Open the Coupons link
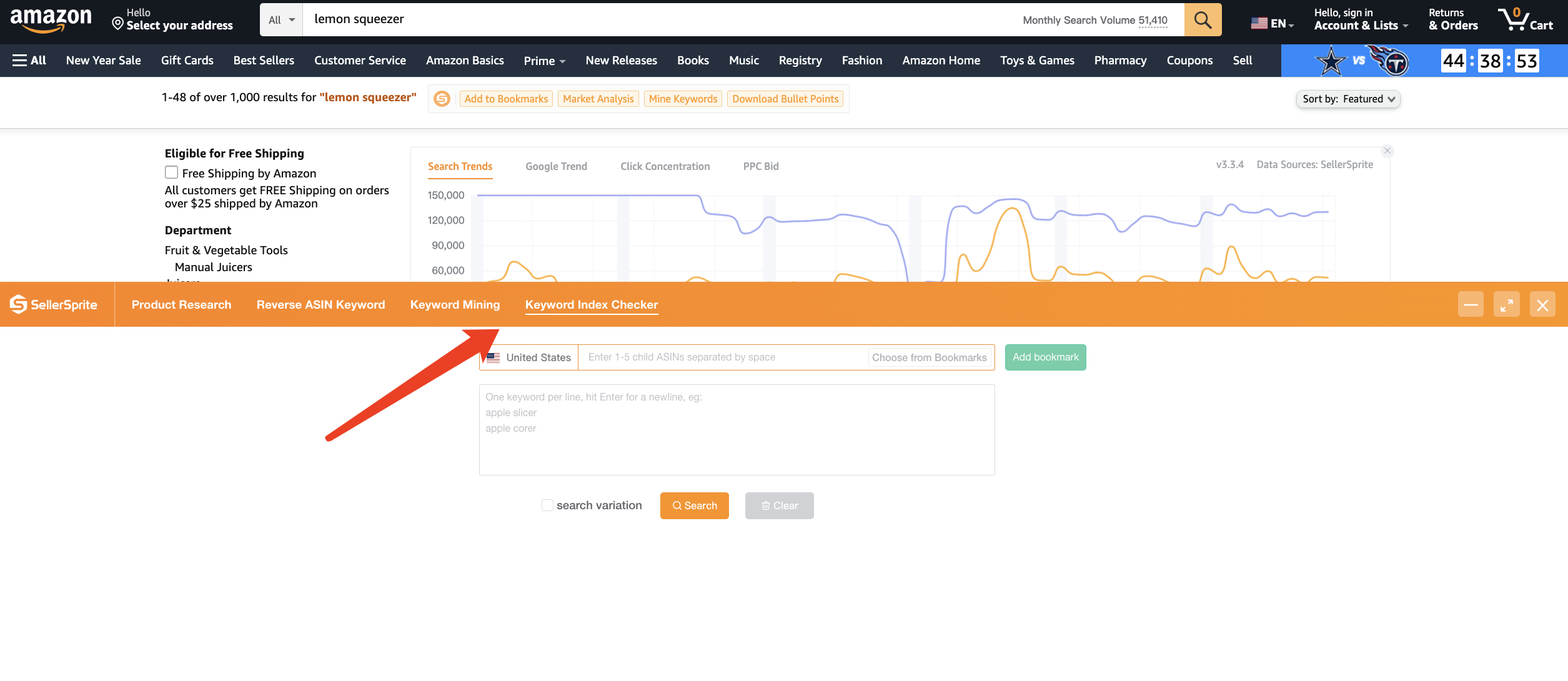1568x681 pixels. [x=1189, y=61]
